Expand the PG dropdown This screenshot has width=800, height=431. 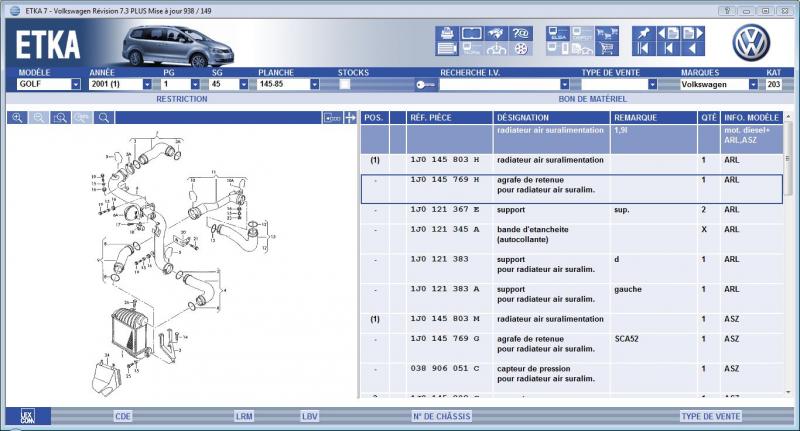195,84
